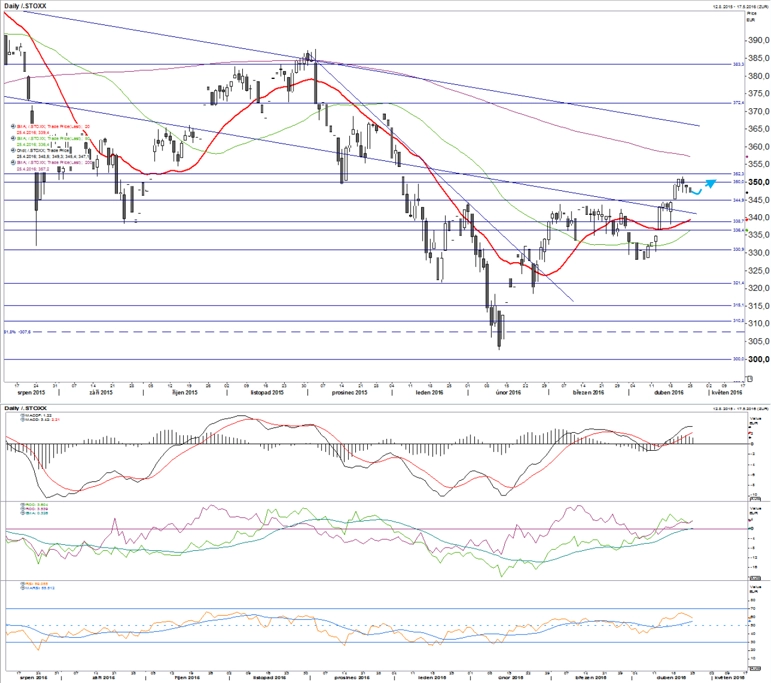Open the Daily /.STOXX title in the top chart
Image resolution: width=771 pixels, height=683 pixels.
click(25, 6)
